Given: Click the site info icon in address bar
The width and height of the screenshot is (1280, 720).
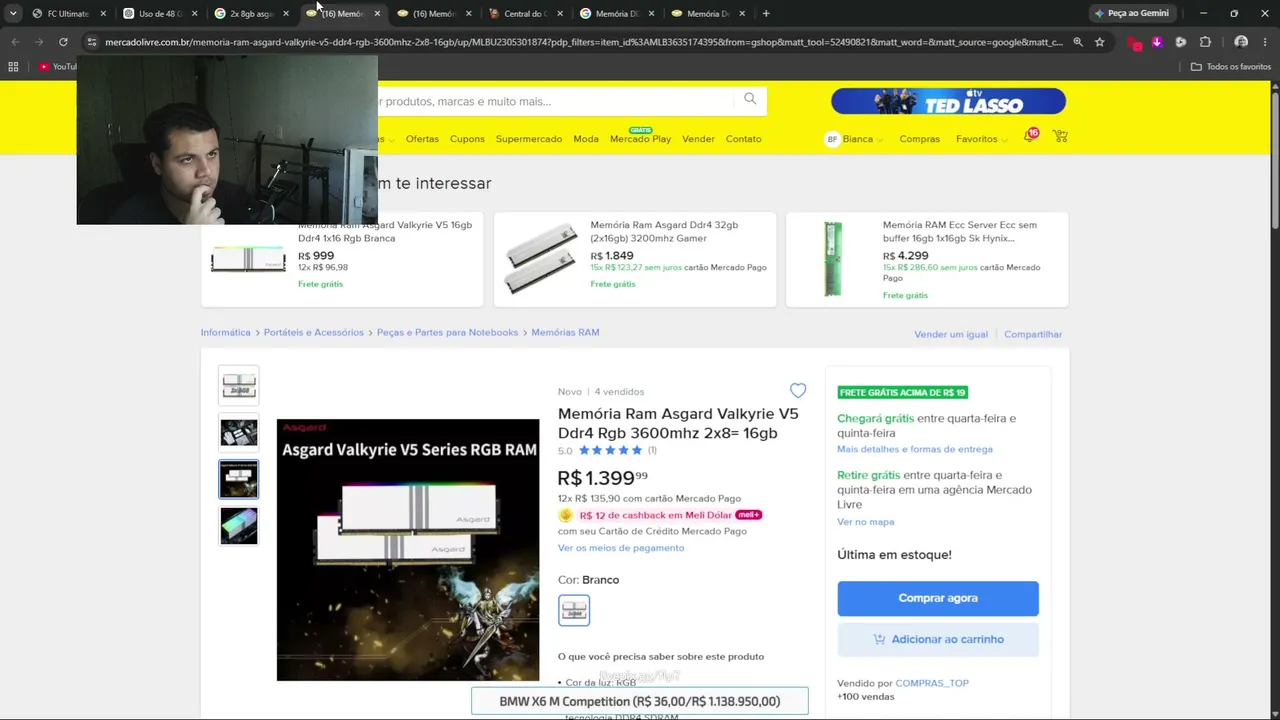Looking at the screenshot, I should pos(92,42).
